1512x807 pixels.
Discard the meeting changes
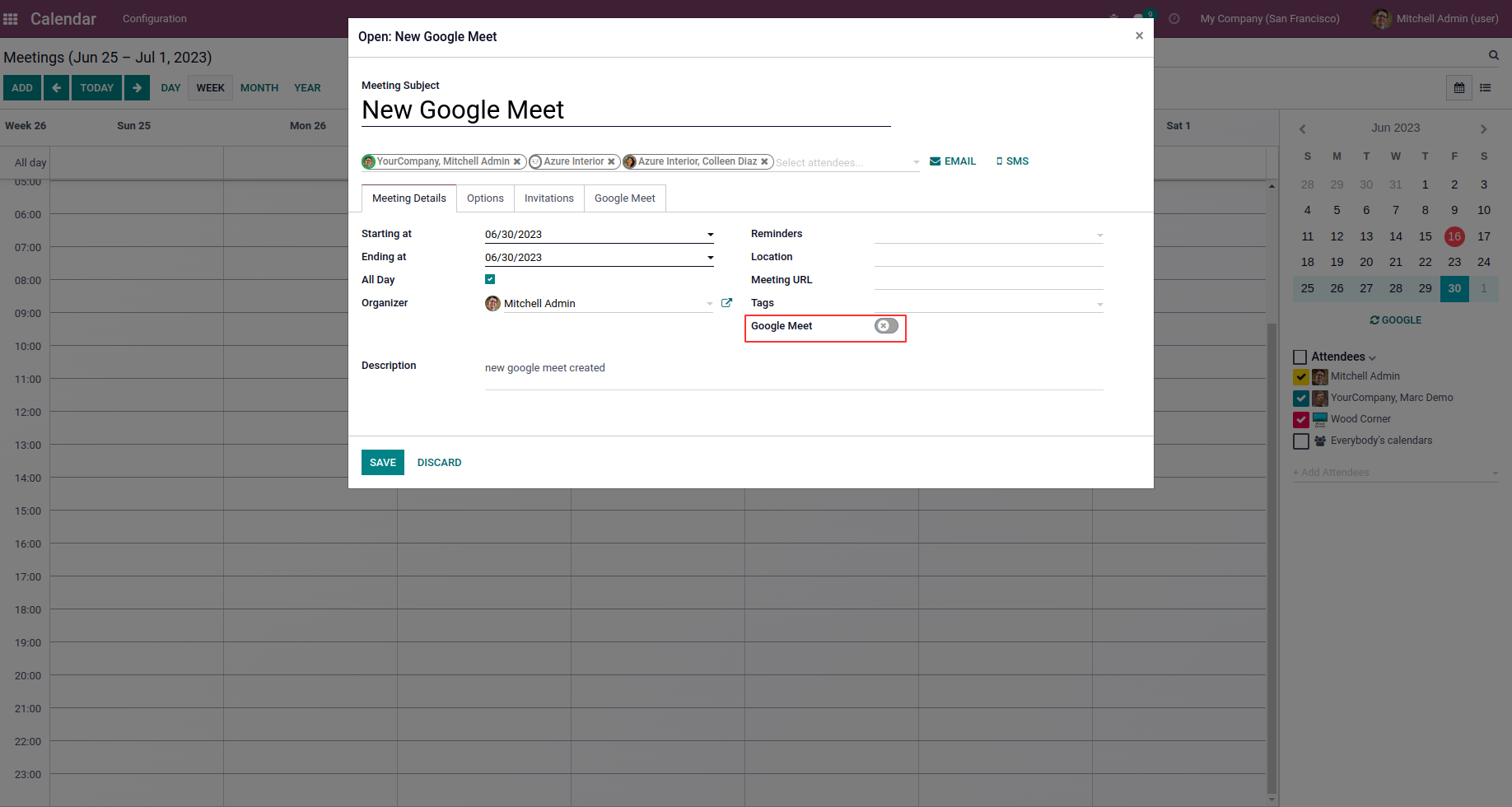click(440, 463)
